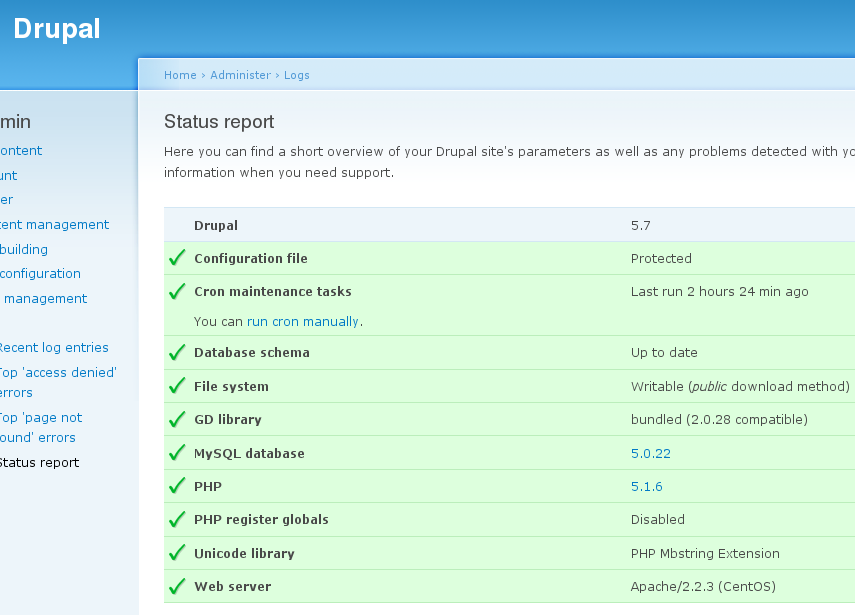Image resolution: width=855 pixels, height=615 pixels.
Task: Click the green checkmark beside Configuration file
Action: (177, 258)
